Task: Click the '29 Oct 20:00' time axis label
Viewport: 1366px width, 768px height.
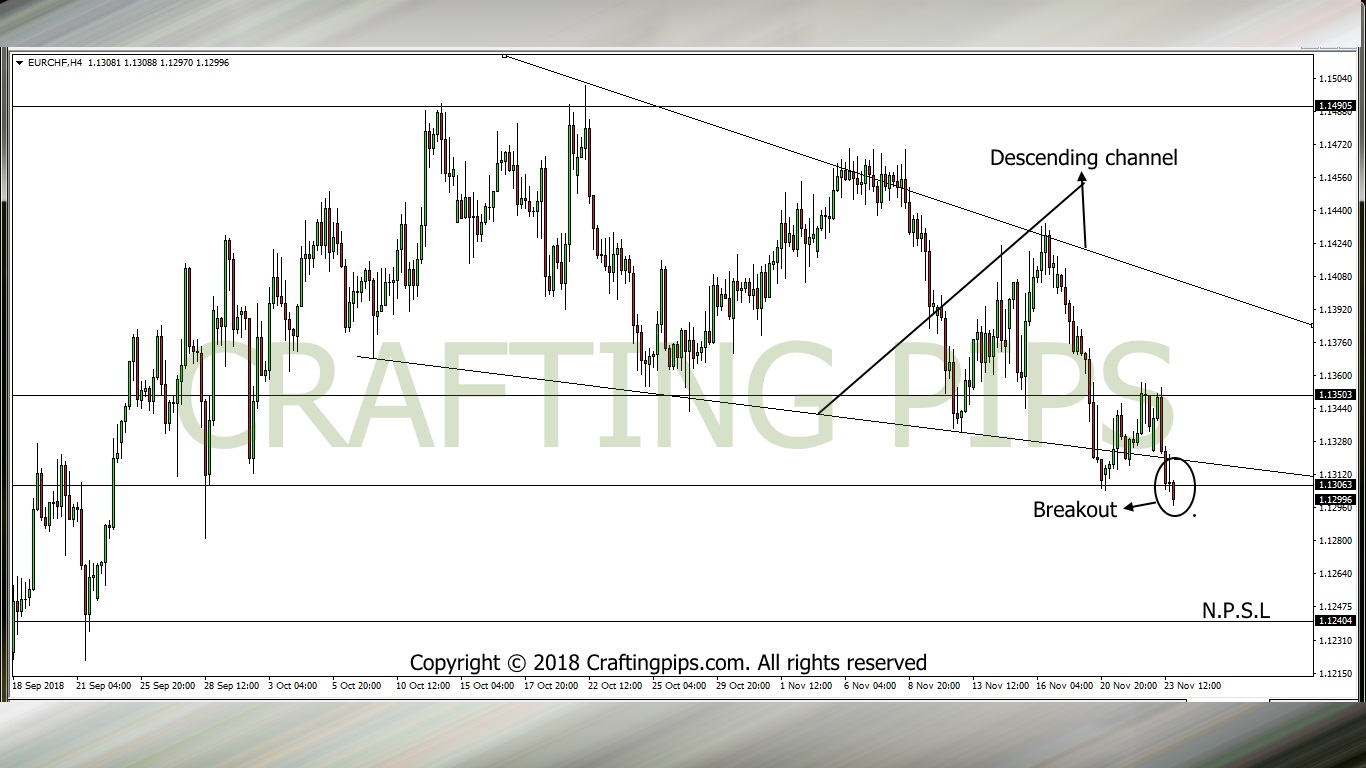Action: (x=744, y=686)
